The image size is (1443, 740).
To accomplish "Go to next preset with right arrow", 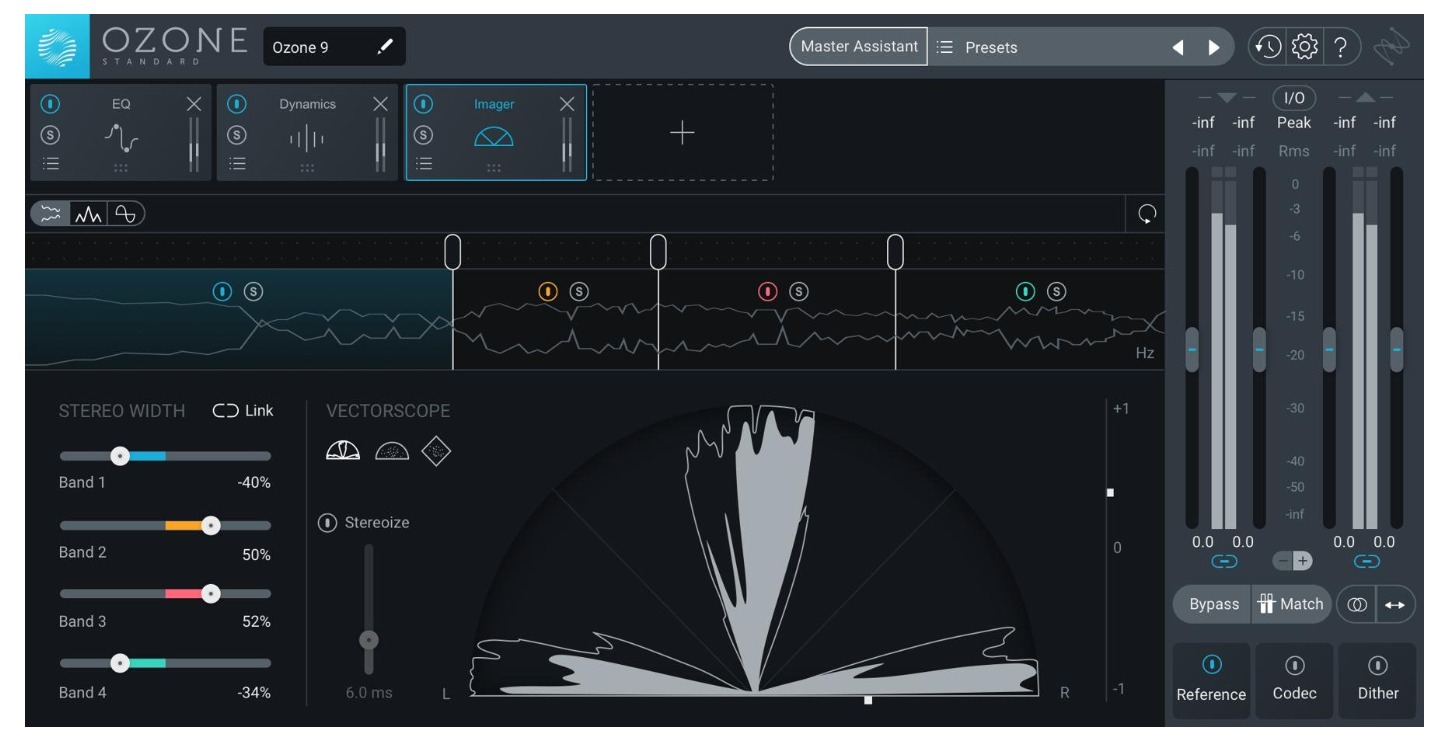I will pos(1213,47).
